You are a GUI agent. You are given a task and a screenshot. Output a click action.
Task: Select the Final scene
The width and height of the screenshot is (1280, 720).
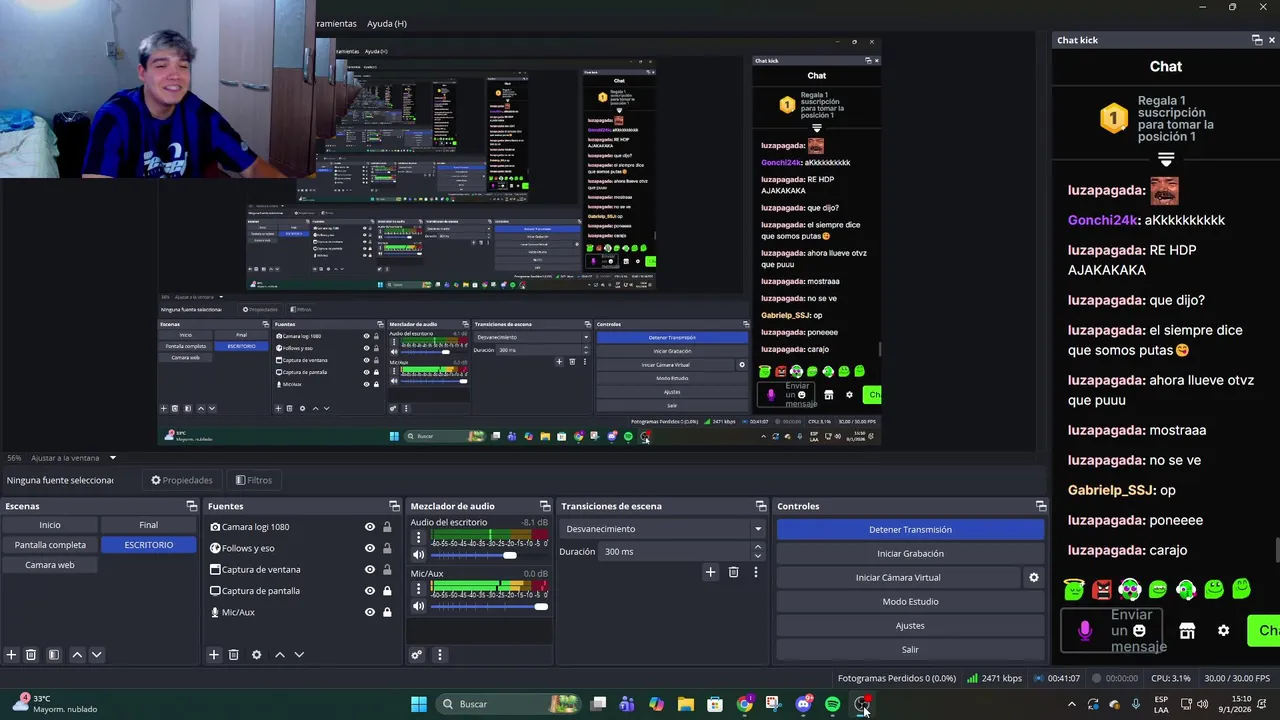click(148, 525)
